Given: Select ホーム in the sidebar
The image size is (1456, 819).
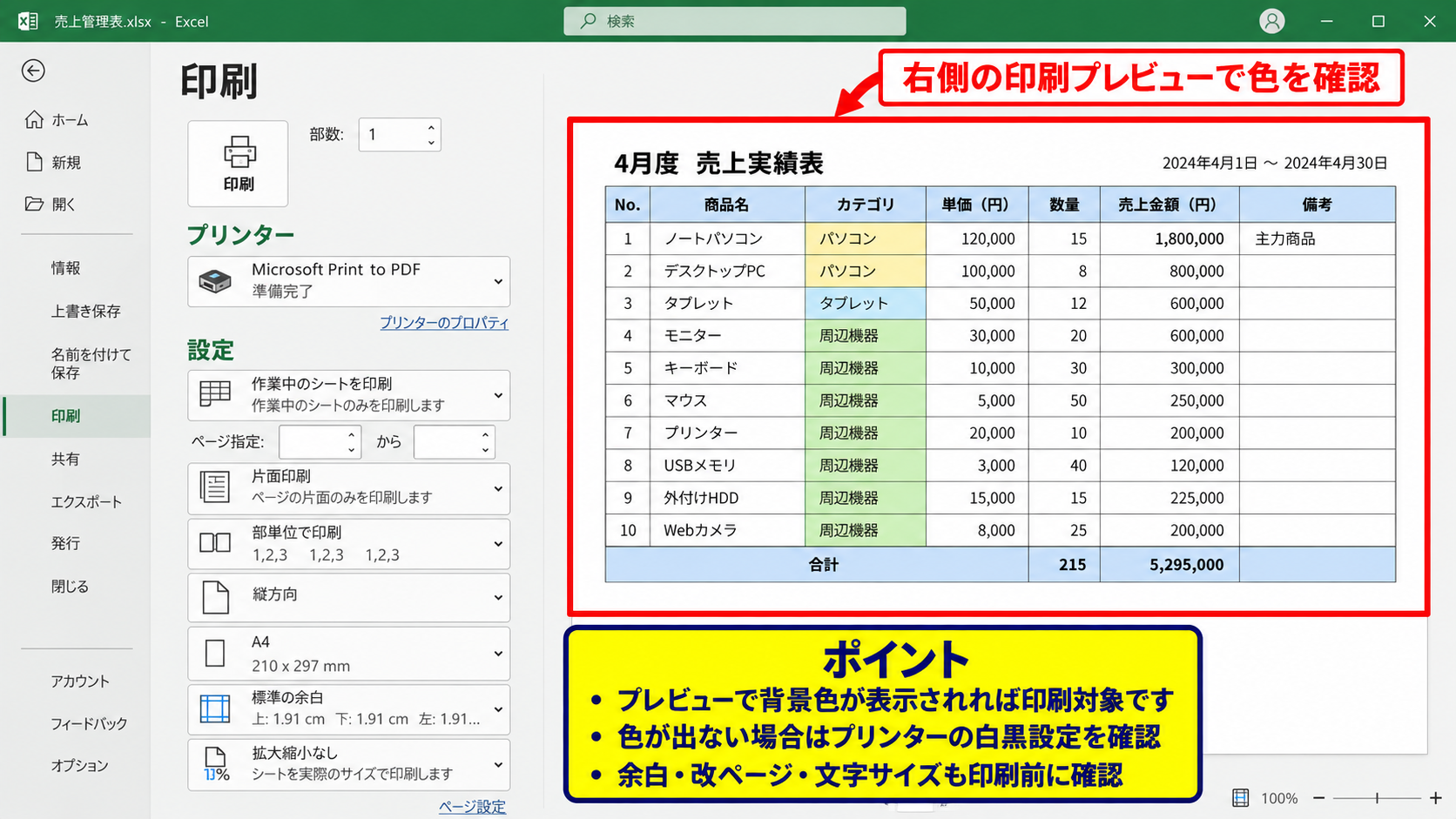Looking at the screenshot, I should [x=70, y=120].
